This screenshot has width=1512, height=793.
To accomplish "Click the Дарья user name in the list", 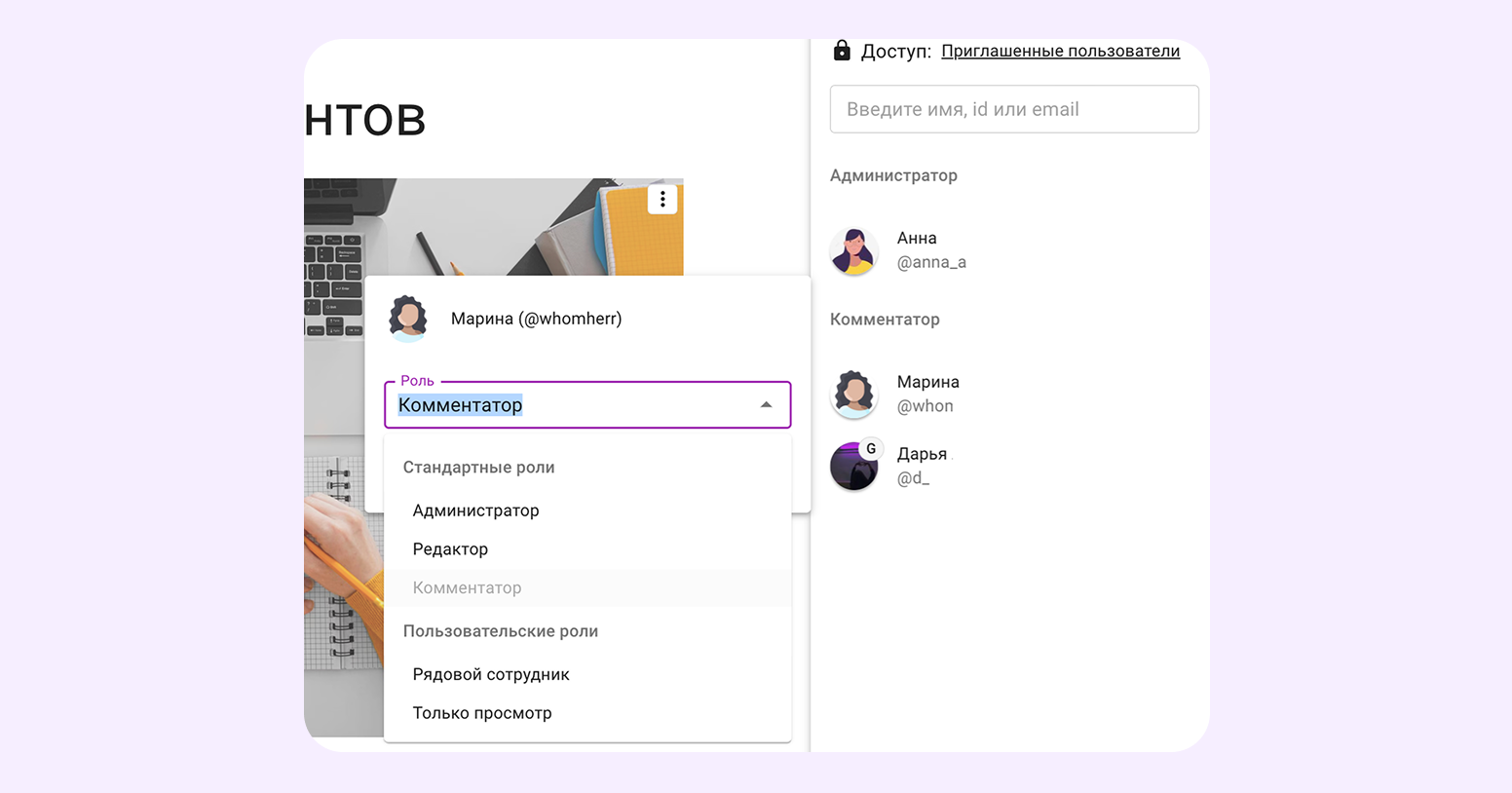I will [922, 454].
